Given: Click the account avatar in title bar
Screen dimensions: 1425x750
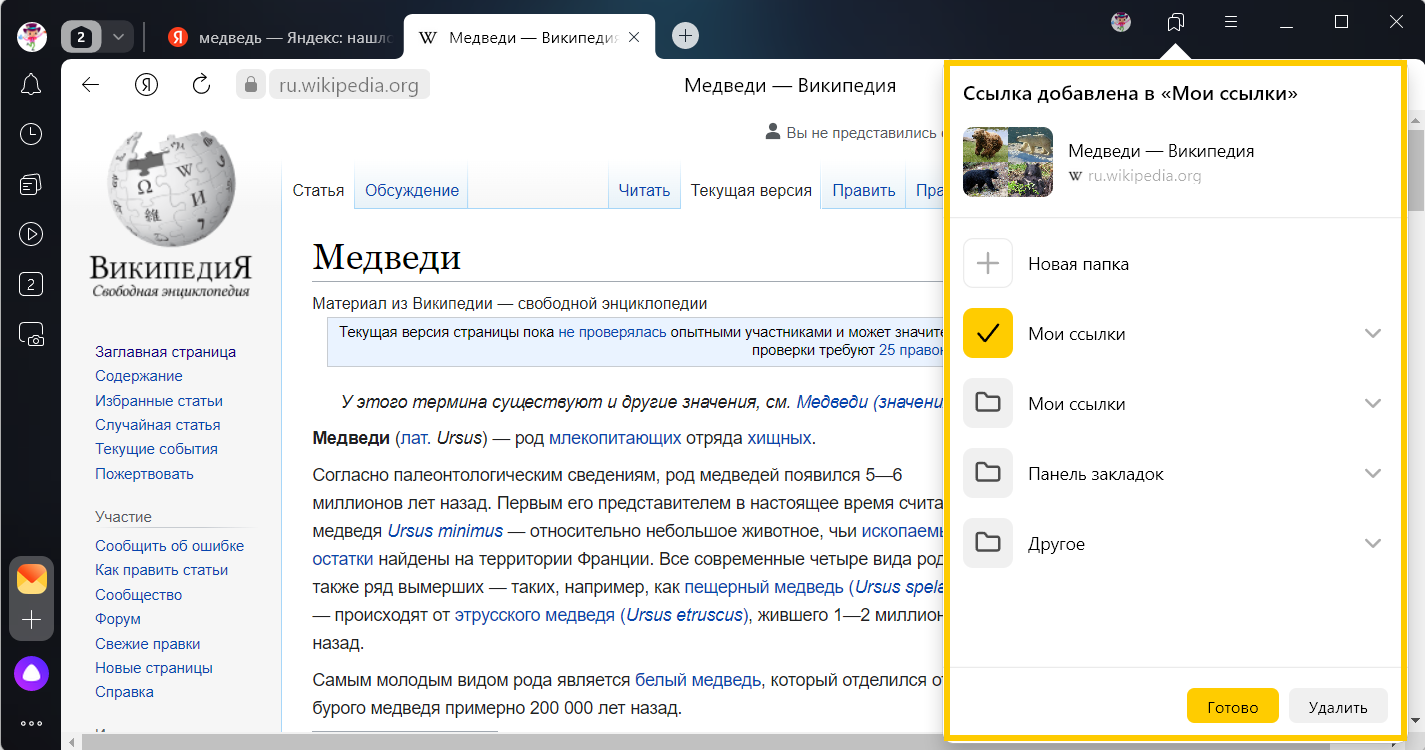Looking at the screenshot, I should click(x=1121, y=22).
